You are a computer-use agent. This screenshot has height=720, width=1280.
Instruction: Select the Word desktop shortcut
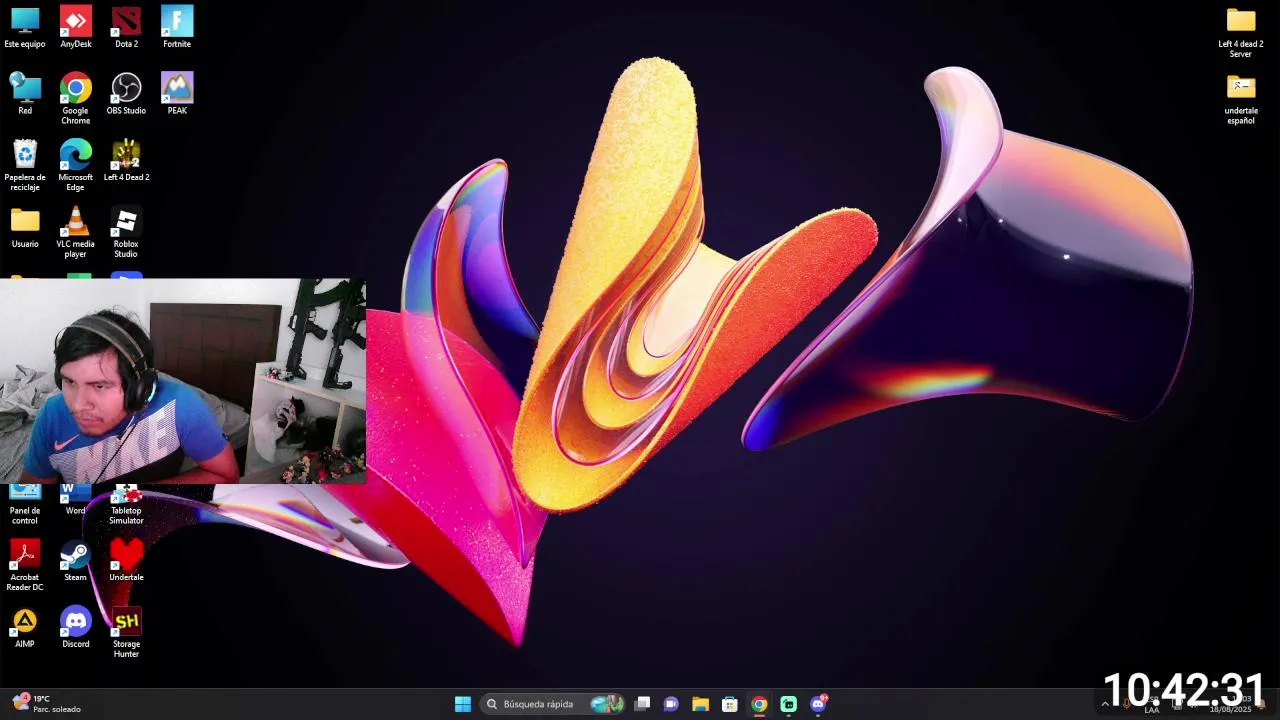click(x=76, y=501)
